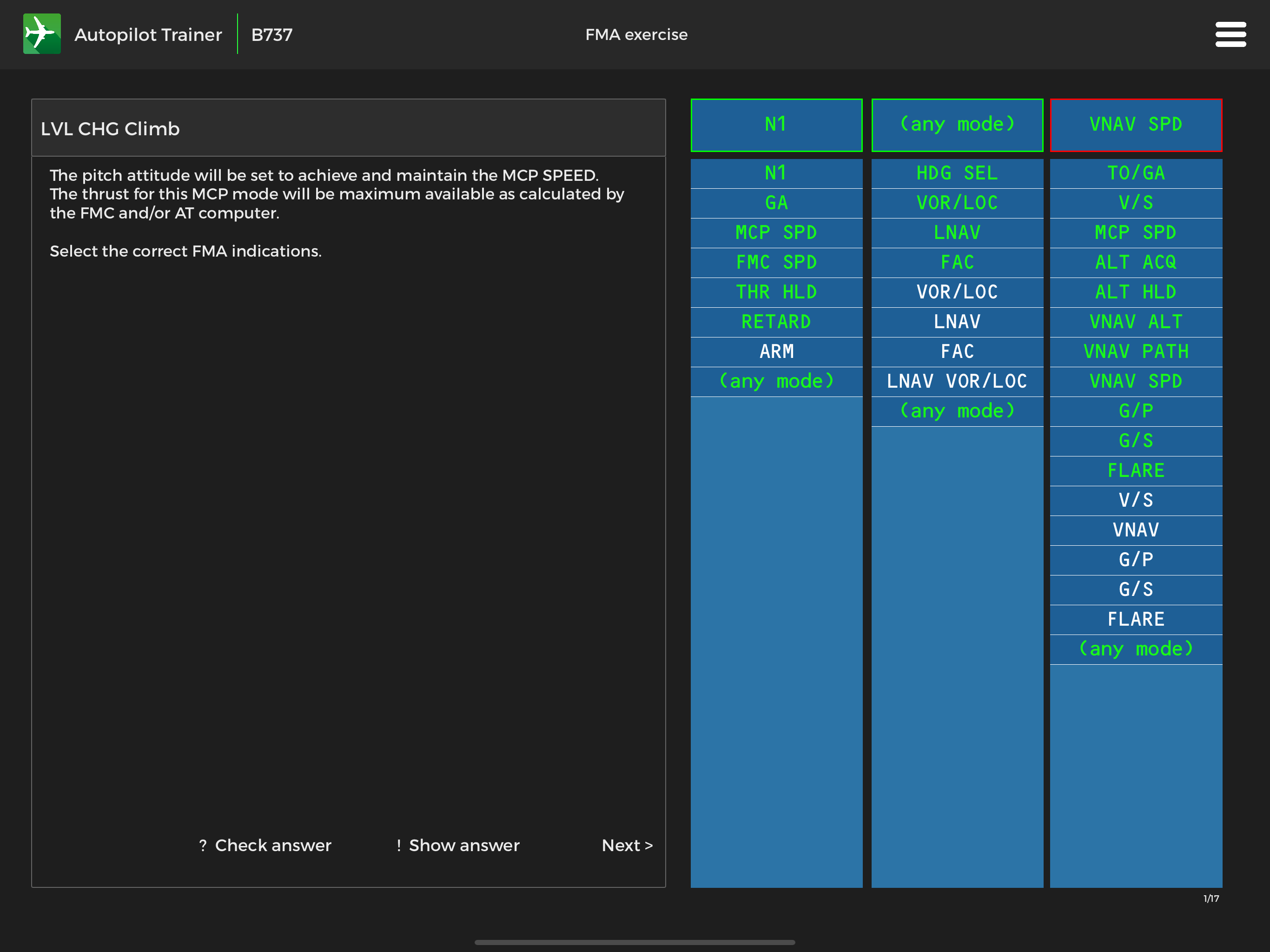Click Show answer button
Screen dimensions: 1270x952
click(x=457, y=845)
